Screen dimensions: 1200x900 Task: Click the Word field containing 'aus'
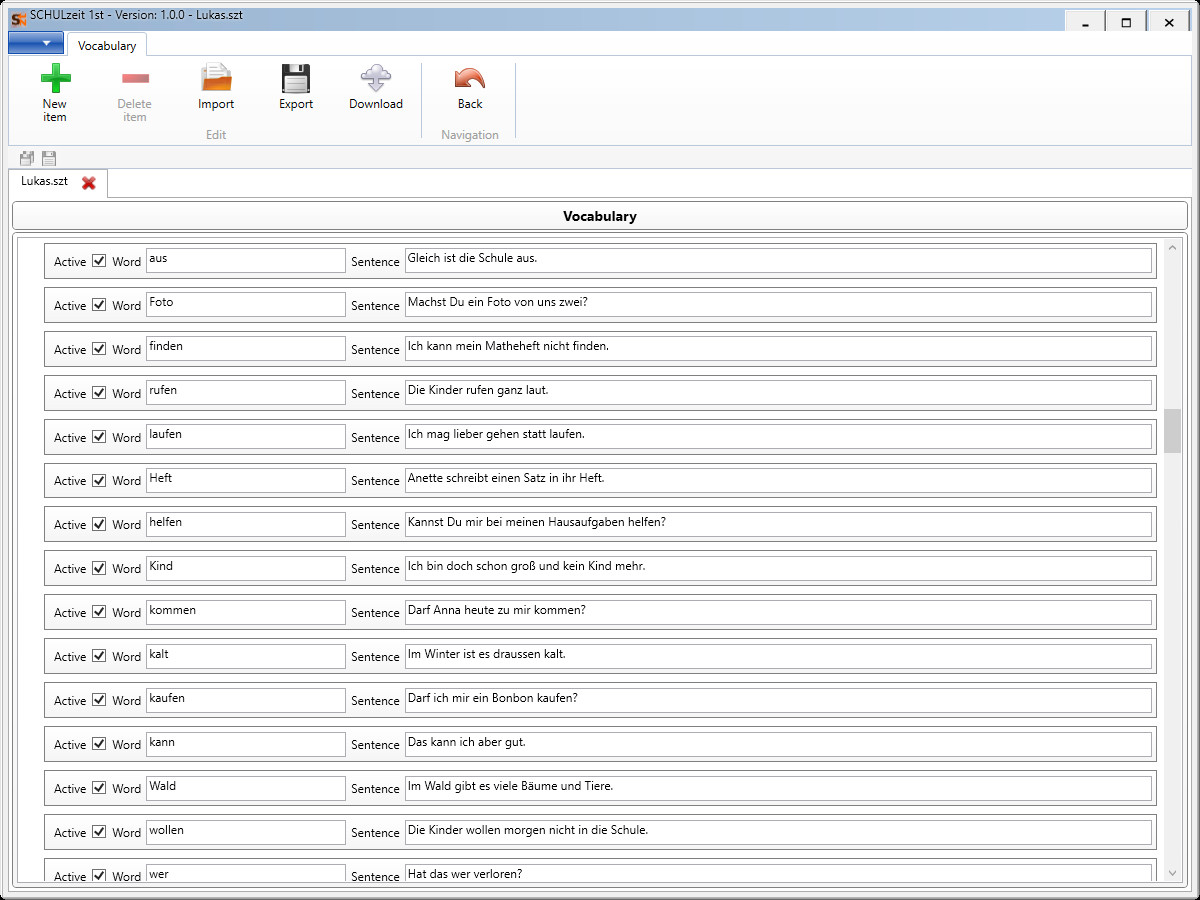(x=246, y=261)
